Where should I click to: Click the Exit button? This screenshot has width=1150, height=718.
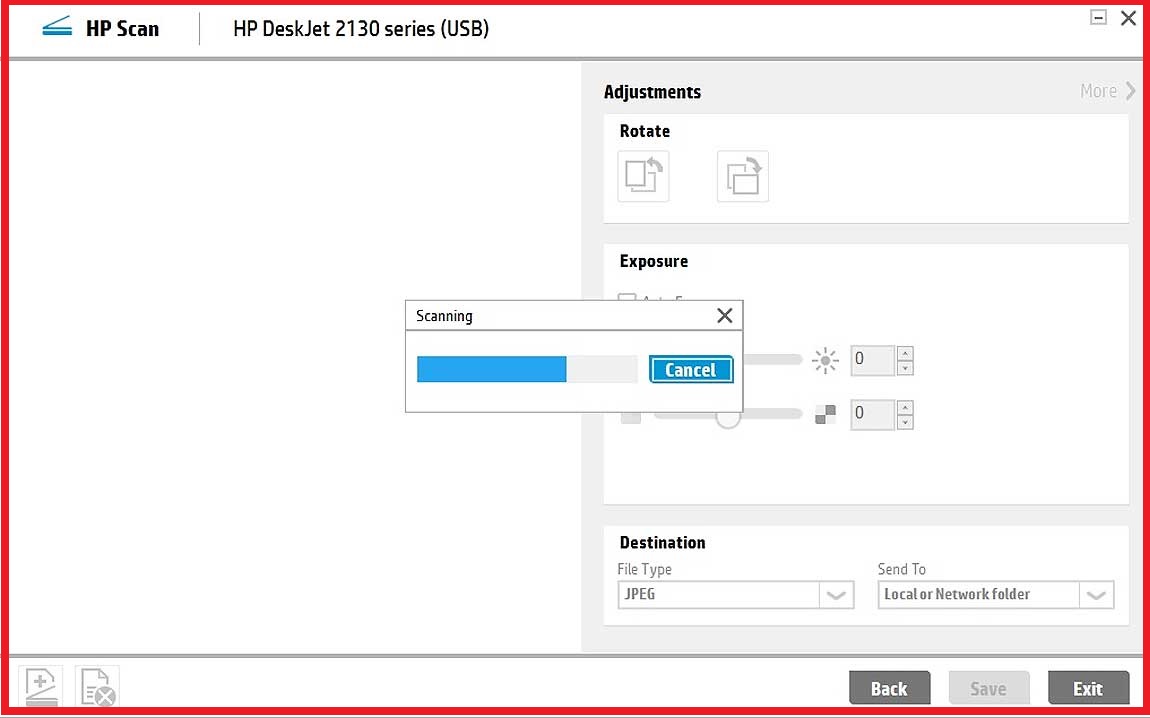1088,688
